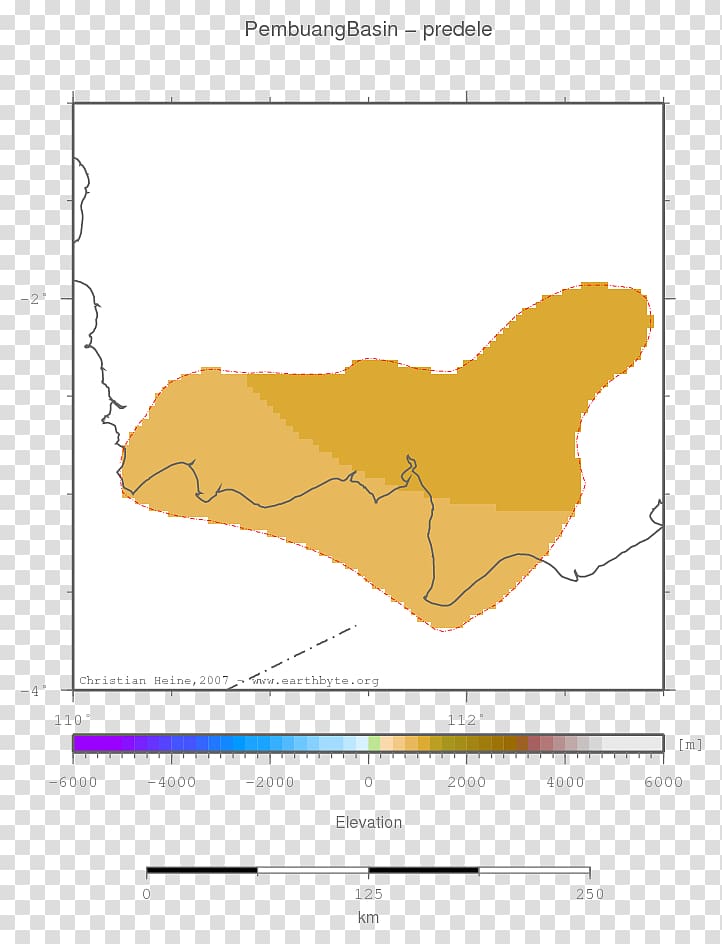Click the darker orange basin region
Image resolution: width=722 pixels, height=944 pixels.
482,421
